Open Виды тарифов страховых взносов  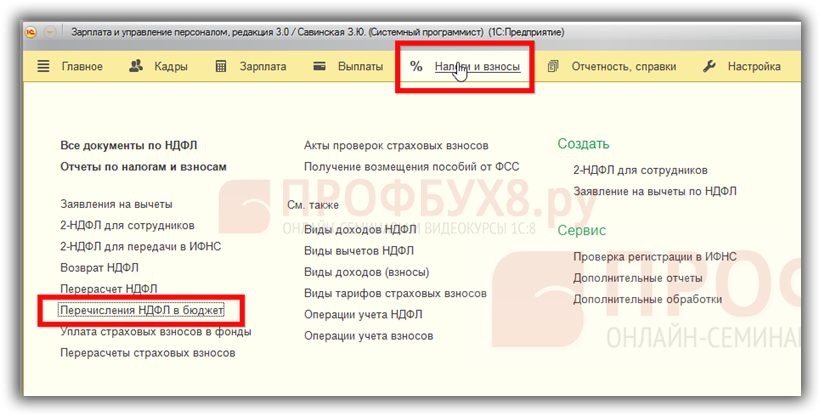(395, 294)
